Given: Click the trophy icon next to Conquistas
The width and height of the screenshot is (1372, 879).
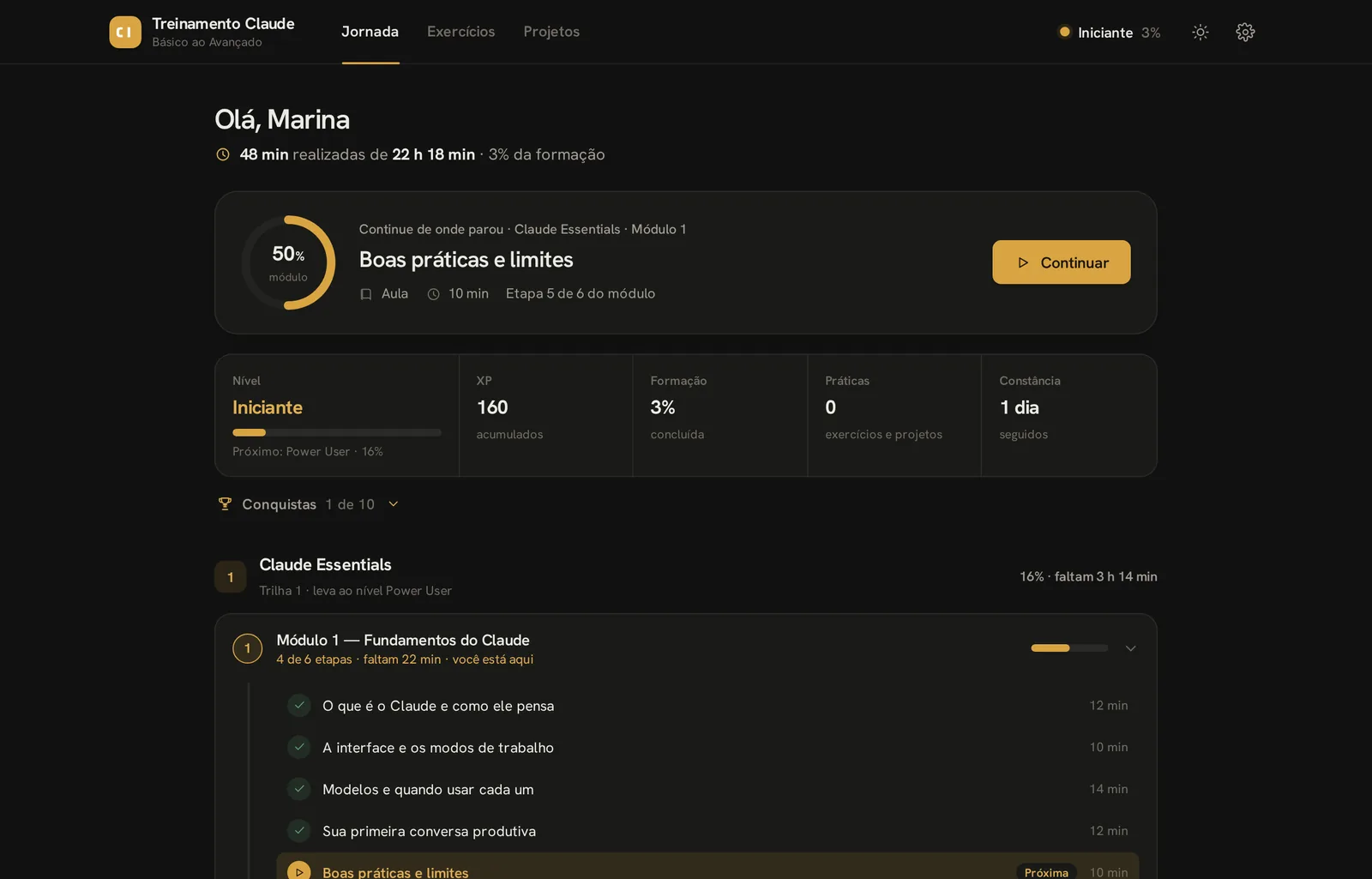Looking at the screenshot, I should point(225,504).
